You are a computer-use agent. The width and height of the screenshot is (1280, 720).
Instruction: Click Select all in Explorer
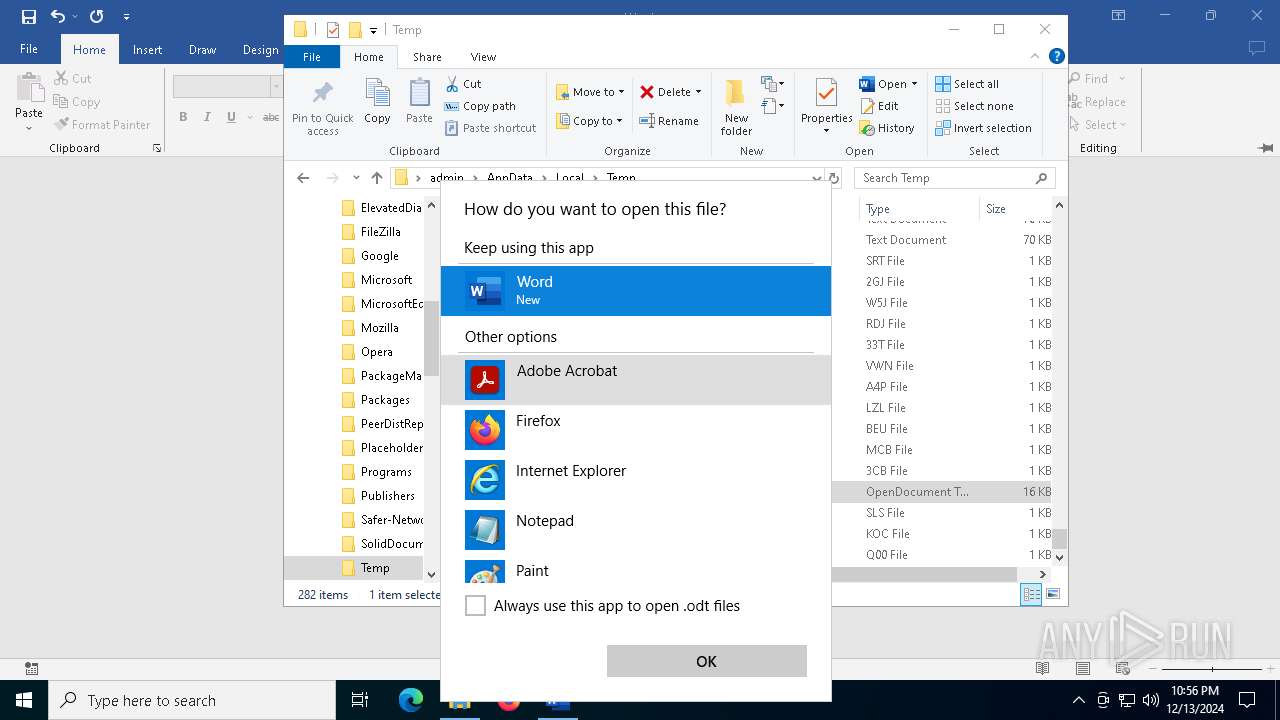967,84
